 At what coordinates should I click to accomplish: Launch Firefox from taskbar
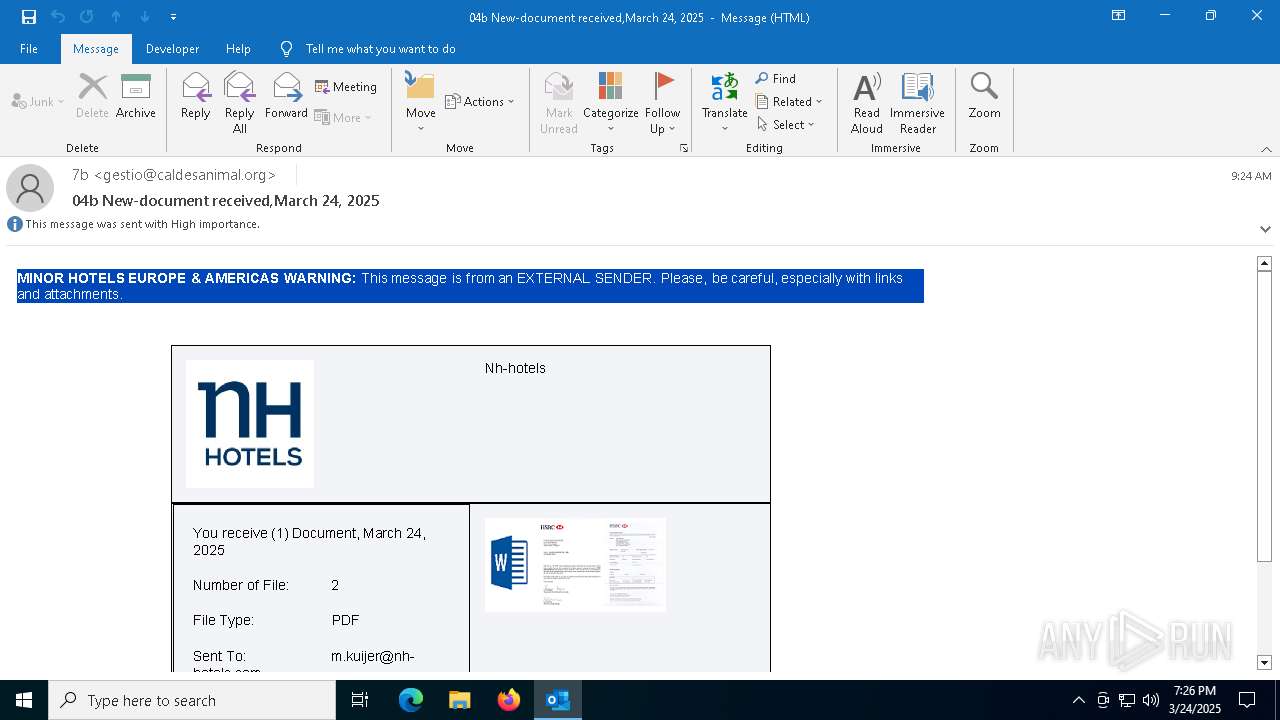509,700
